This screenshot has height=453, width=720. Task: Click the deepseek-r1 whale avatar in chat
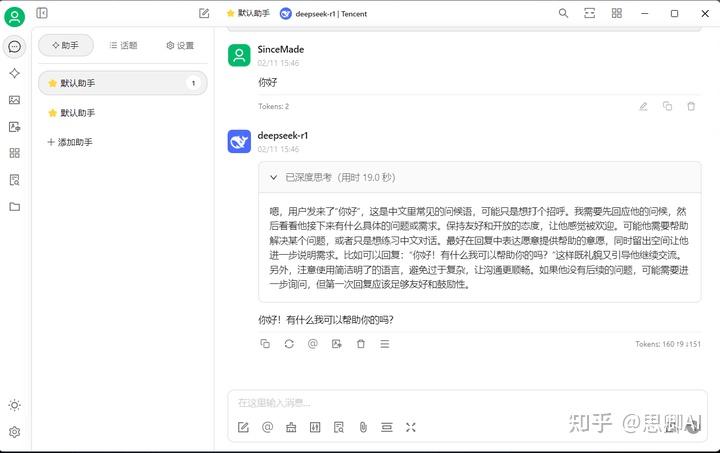coord(239,141)
